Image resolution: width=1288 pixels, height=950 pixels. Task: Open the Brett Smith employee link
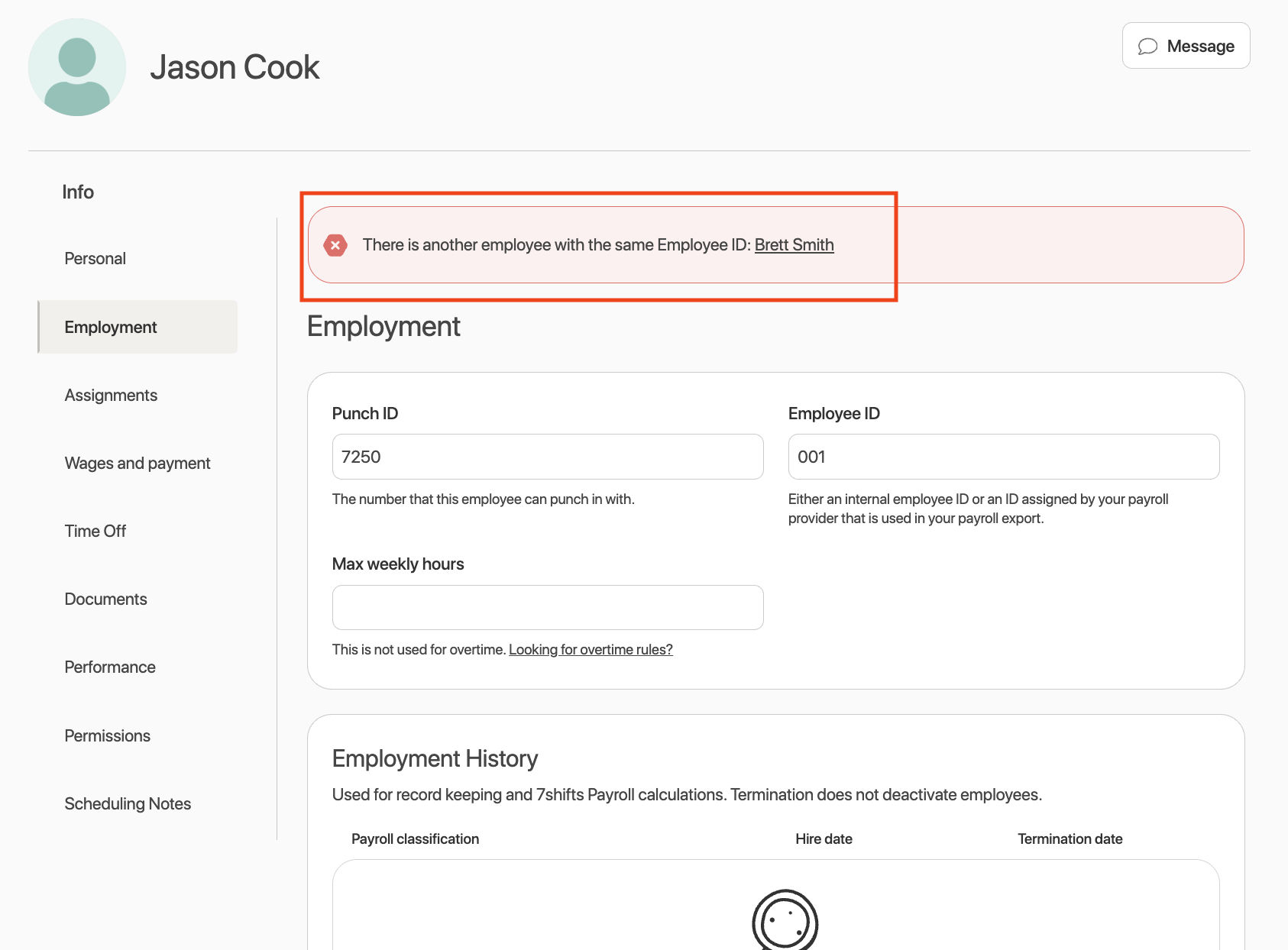coord(794,245)
